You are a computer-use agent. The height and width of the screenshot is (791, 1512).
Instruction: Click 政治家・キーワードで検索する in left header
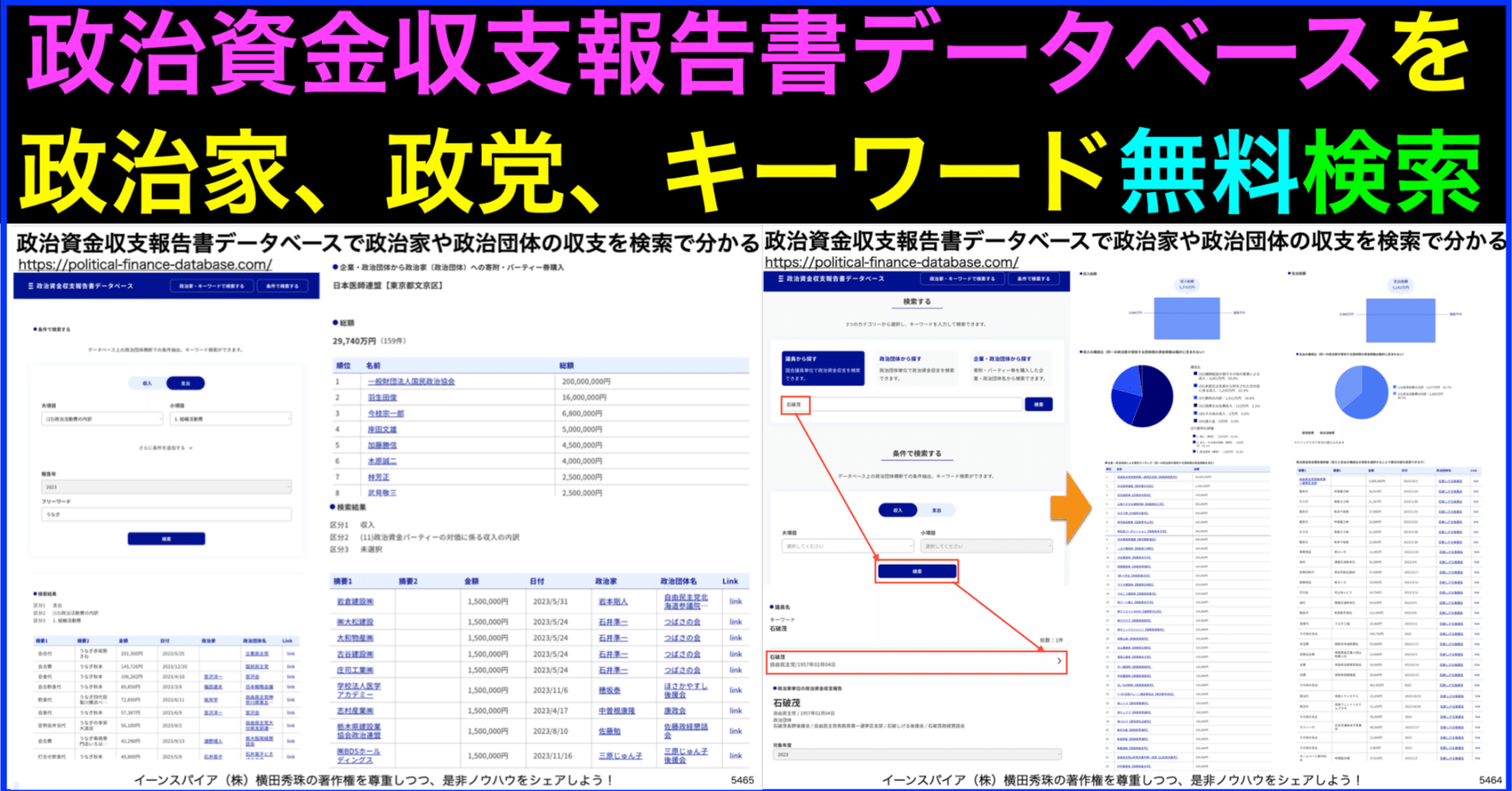[x=212, y=286]
